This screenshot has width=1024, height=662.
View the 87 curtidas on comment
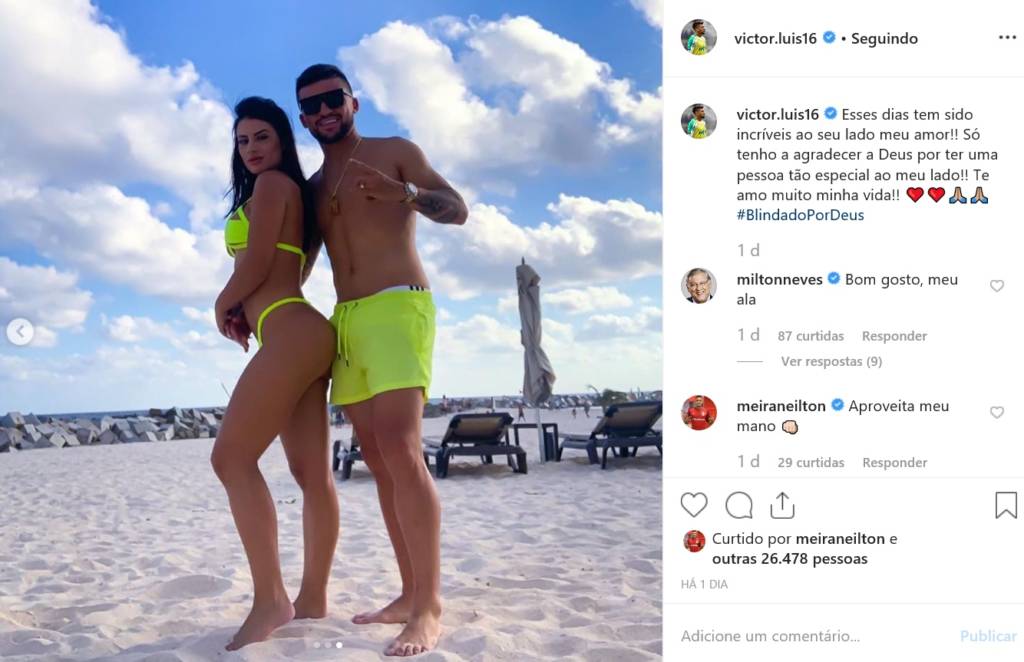pos(810,336)
